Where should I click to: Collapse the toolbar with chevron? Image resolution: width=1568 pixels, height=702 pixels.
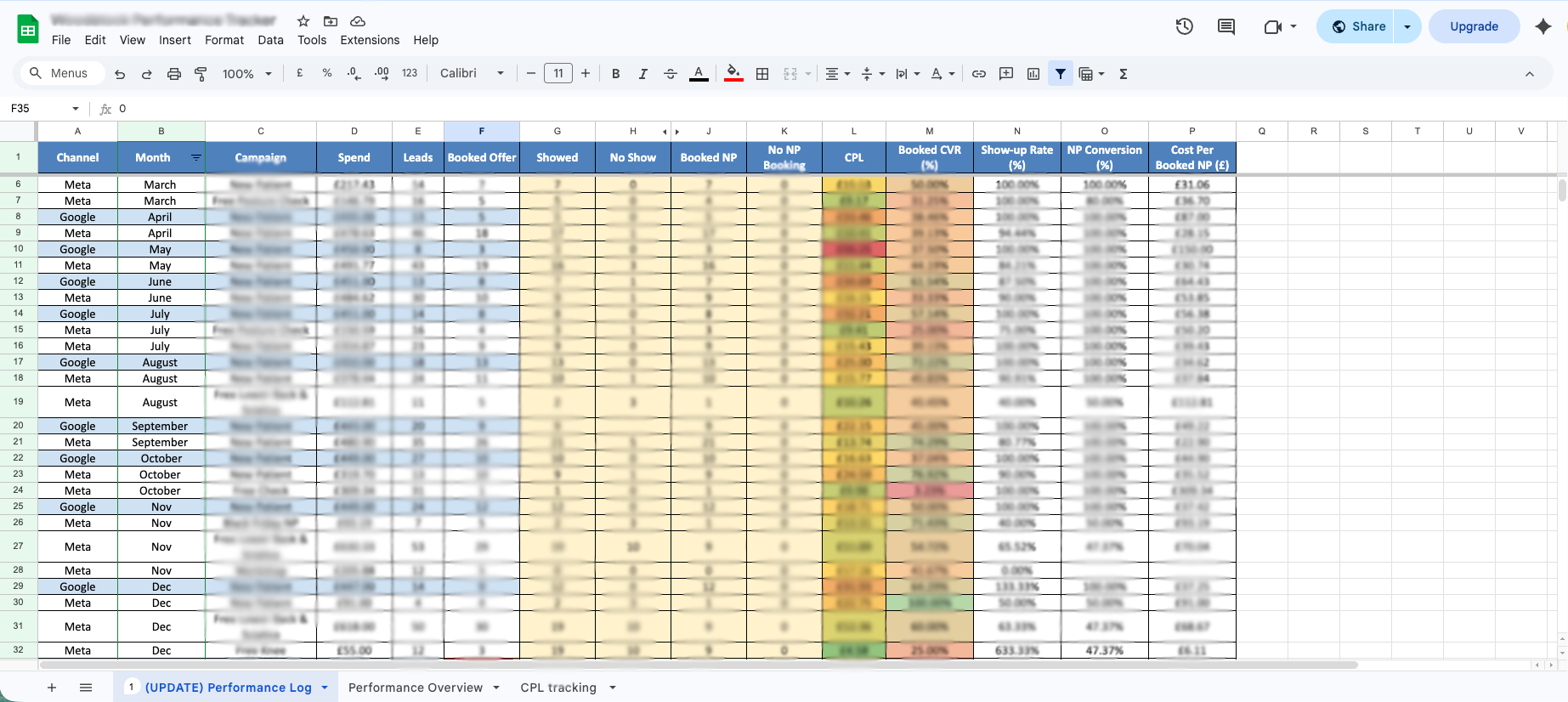coord(1530,74)
